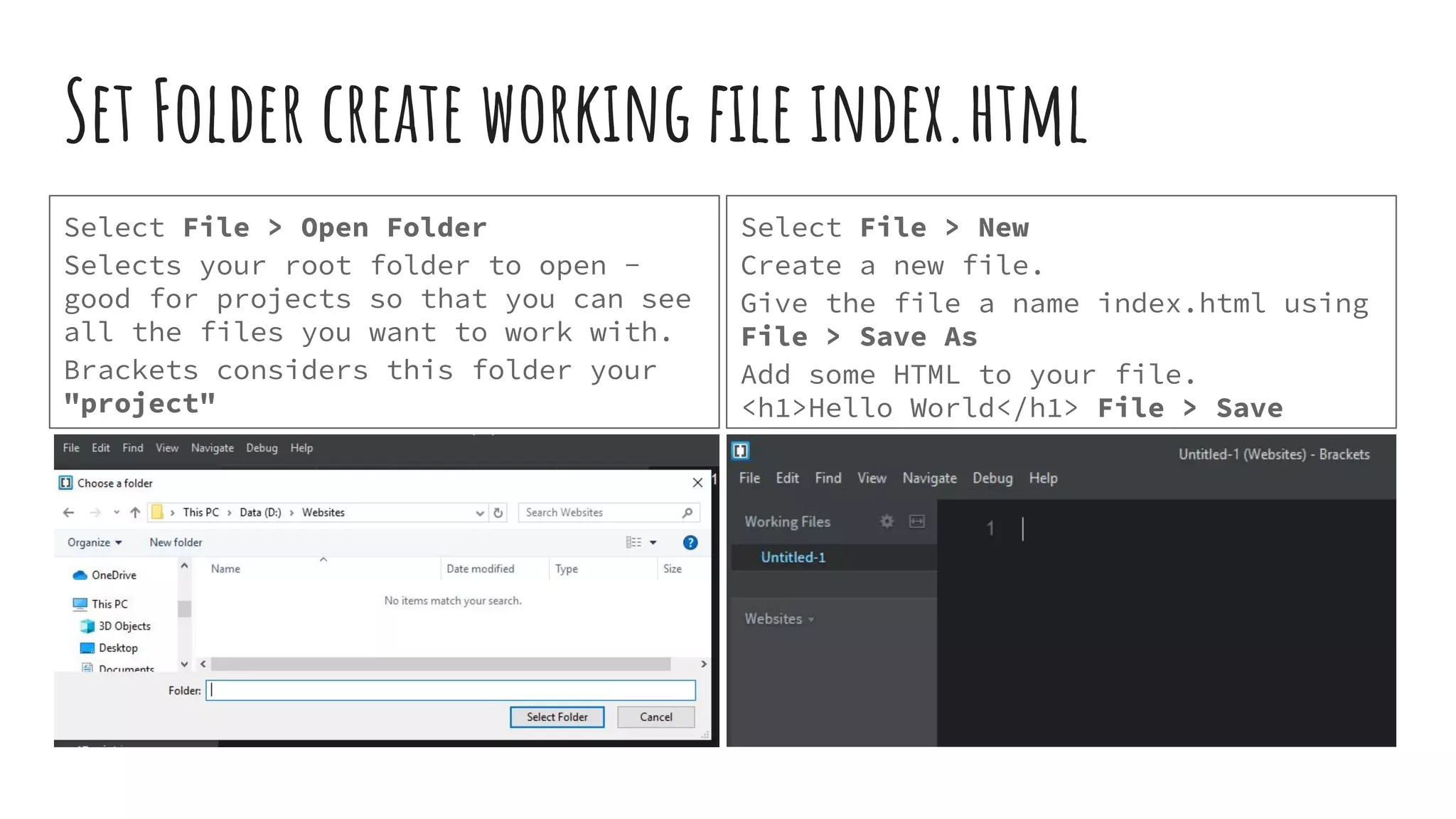1456x819 pixels.
Task: Open Debug menu in Untitled-1 Brackets window
Action: (x=992, y=478)
